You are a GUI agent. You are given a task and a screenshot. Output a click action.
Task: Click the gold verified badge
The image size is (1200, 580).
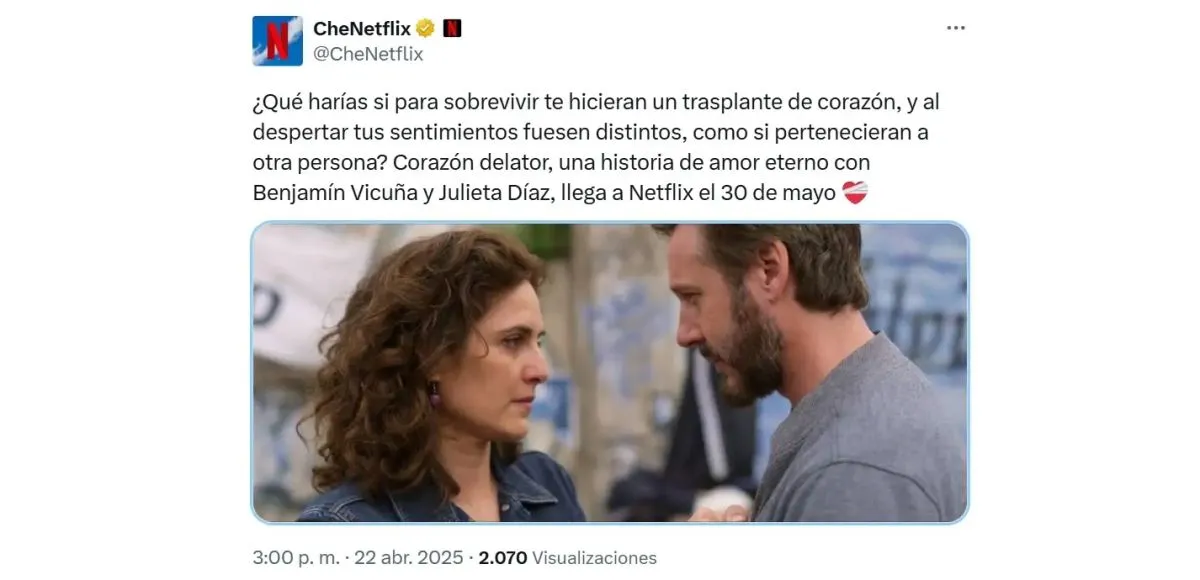(x=425, y=28)
